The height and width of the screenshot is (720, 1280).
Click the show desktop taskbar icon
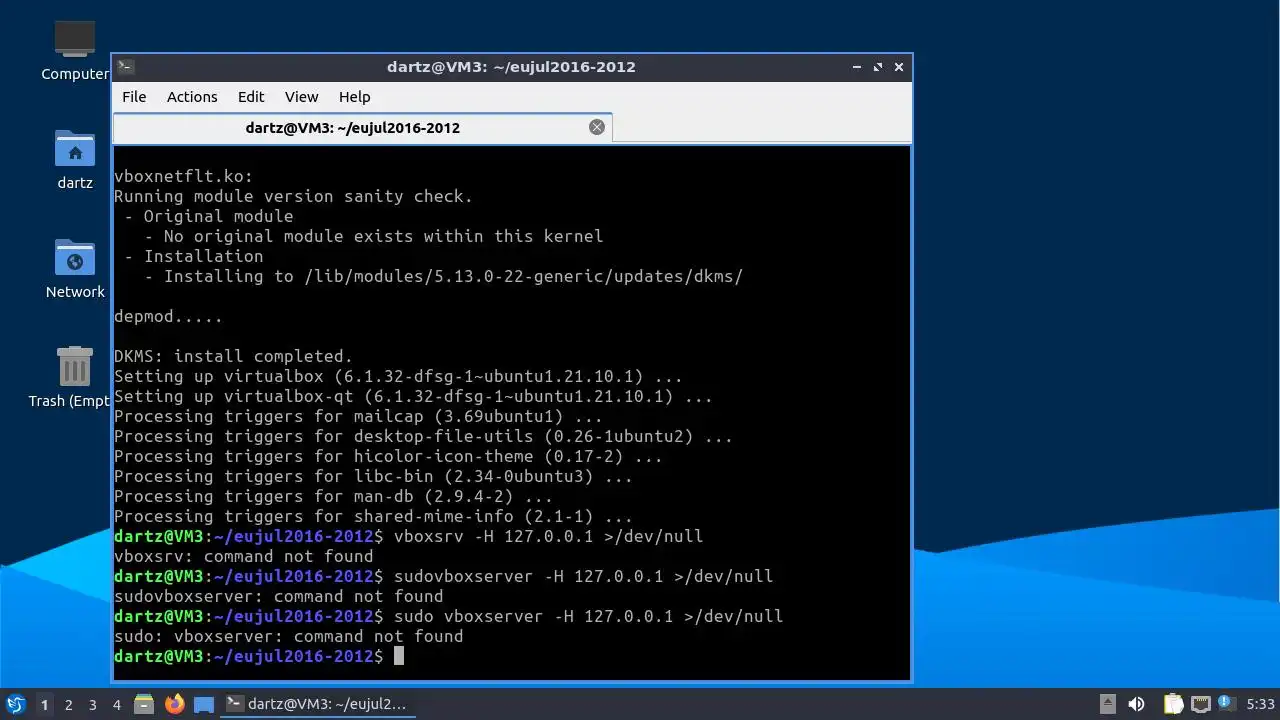coord(204,704)
